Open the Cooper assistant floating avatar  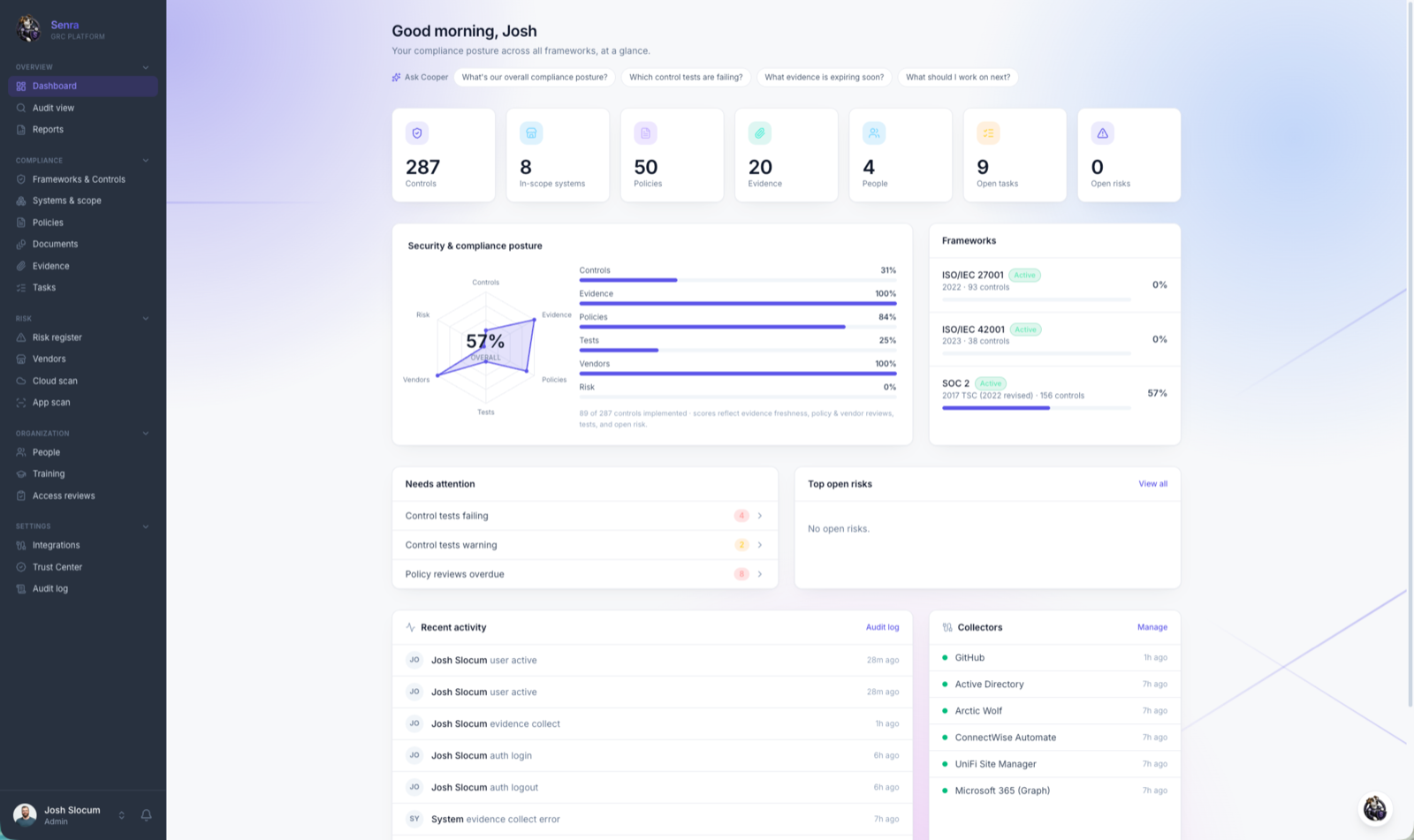(1375, 808)
